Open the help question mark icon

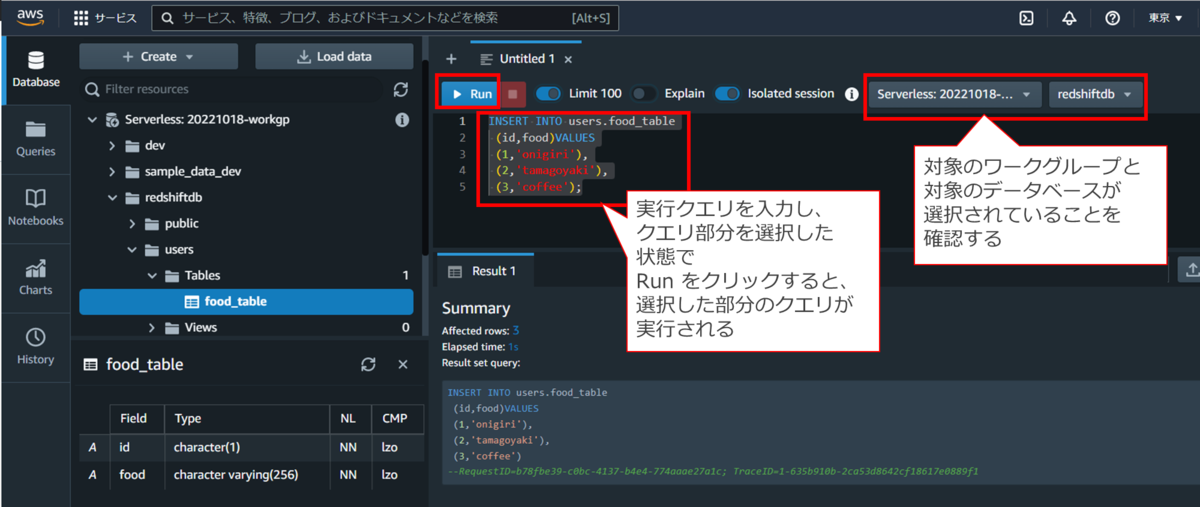1112,18
